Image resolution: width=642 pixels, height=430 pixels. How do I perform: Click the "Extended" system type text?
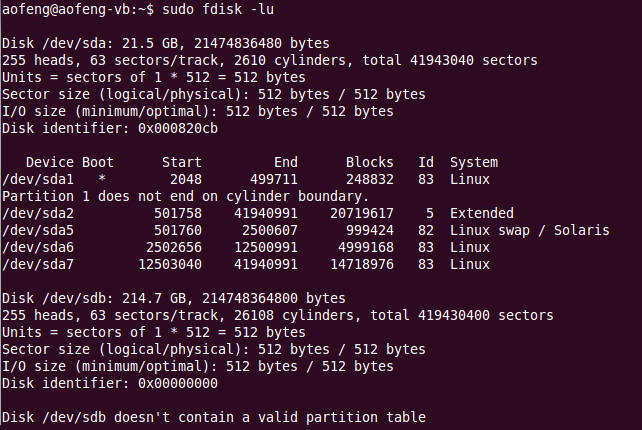coord(481,213)
